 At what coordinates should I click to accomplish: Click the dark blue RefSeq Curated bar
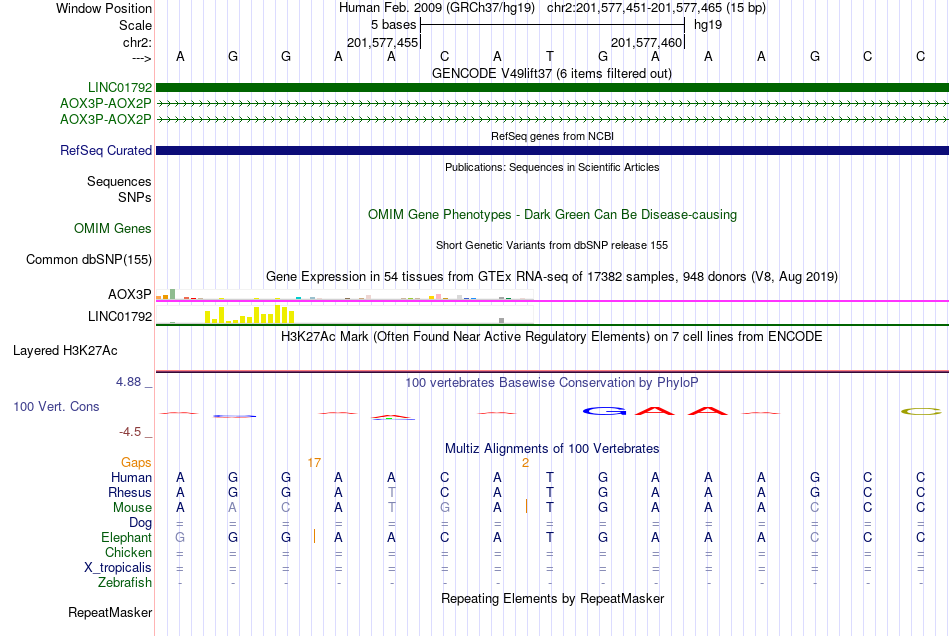(552, 150)
